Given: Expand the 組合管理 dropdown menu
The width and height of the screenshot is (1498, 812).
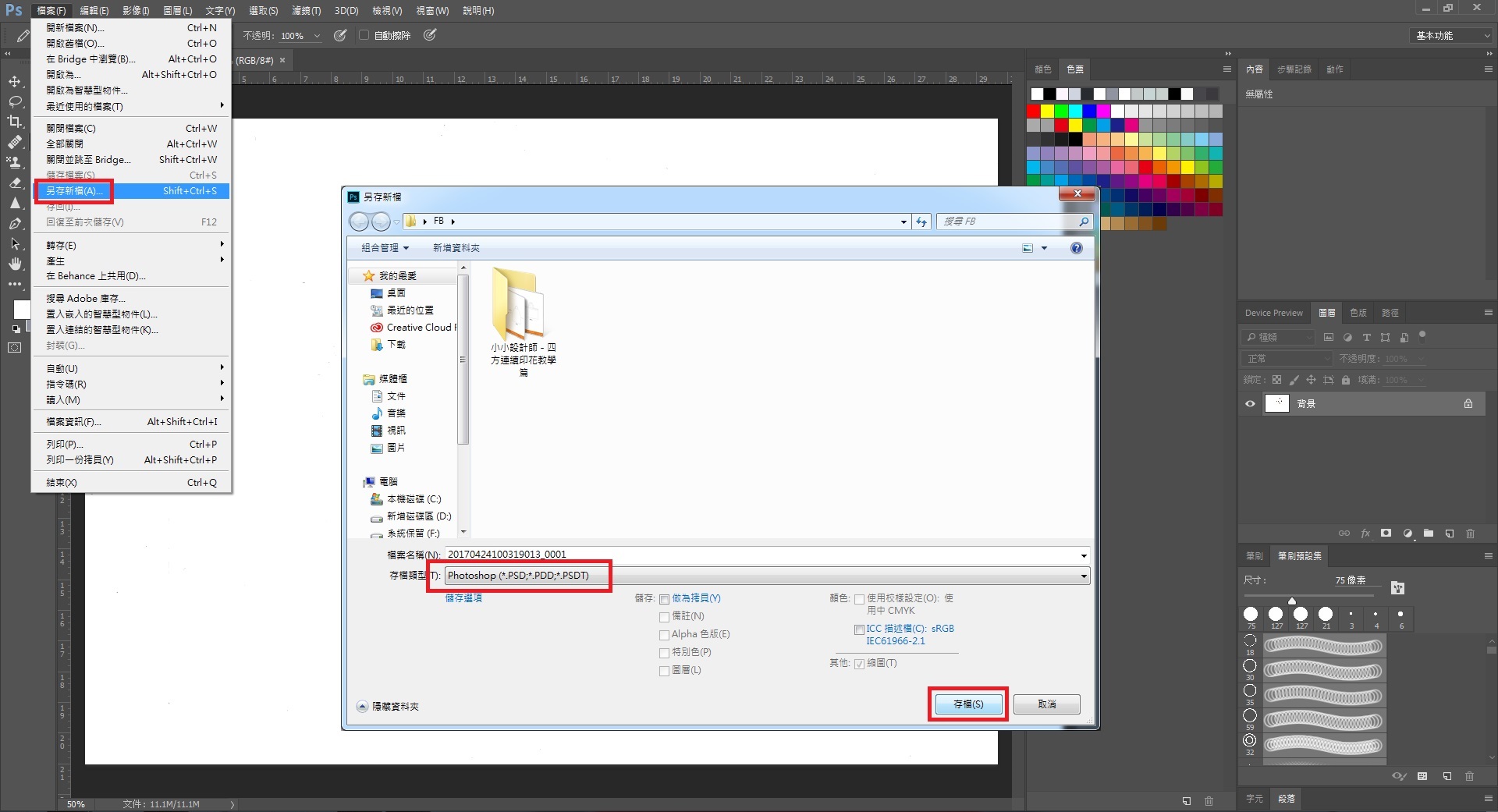Looking at the screenshot, I should pyautogui.click(x=385, y=248).
